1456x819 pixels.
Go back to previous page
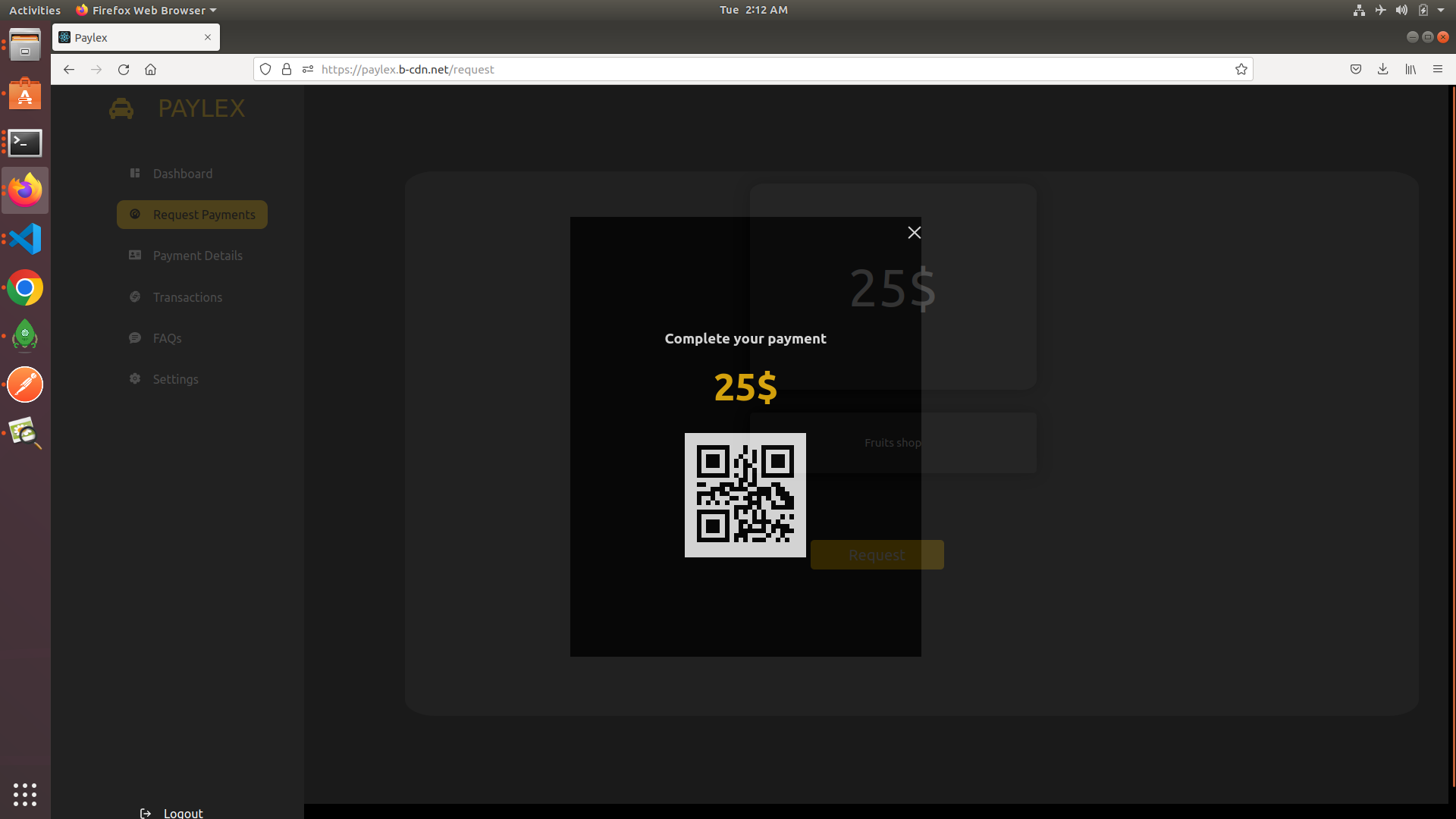(69, 69)
